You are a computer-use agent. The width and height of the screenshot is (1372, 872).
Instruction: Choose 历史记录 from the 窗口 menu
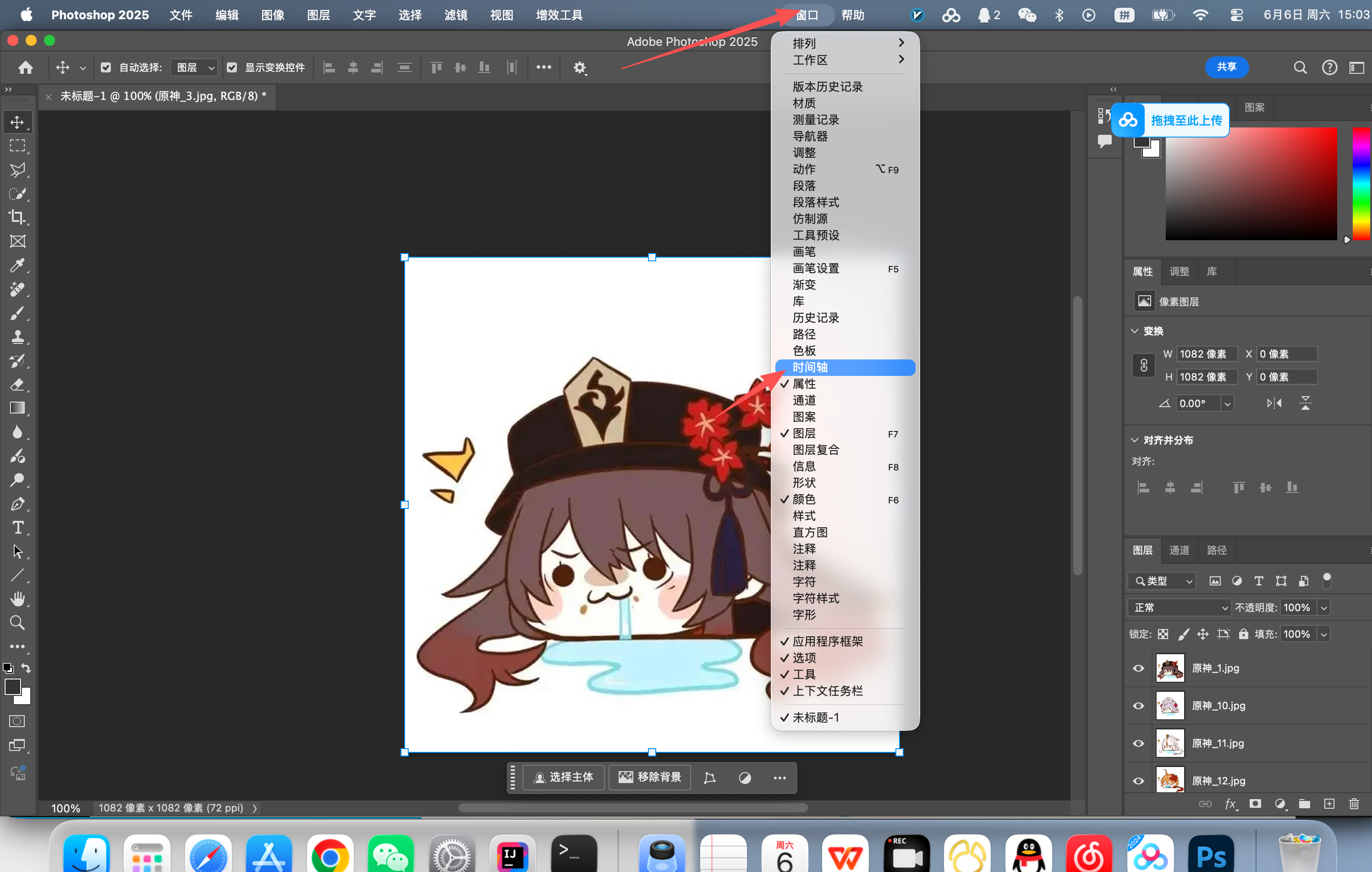pyautogui.click(x=845, y=318)
